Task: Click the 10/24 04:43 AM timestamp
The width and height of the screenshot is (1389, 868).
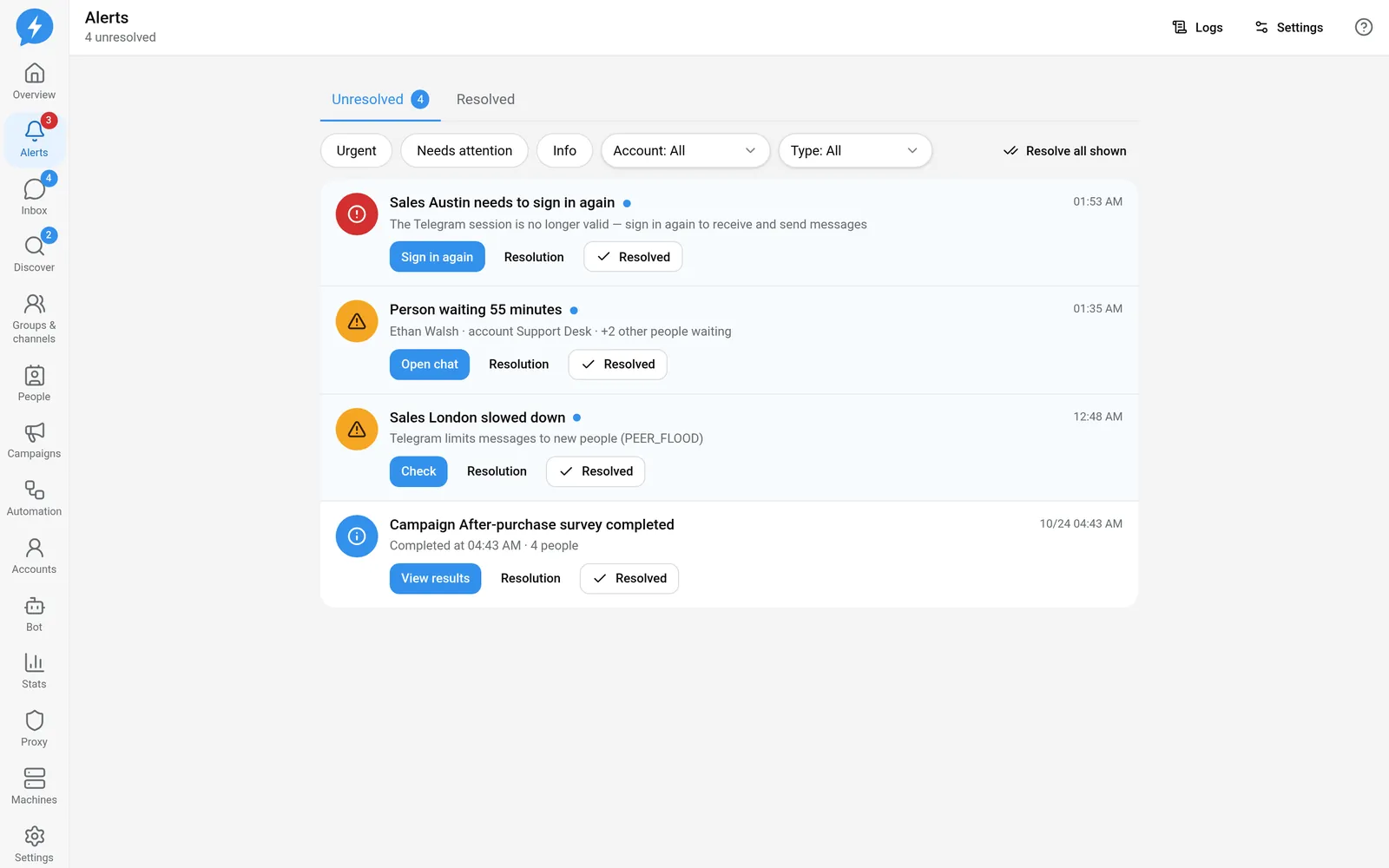Action: pyautogui.click(x=1081, y=523)
